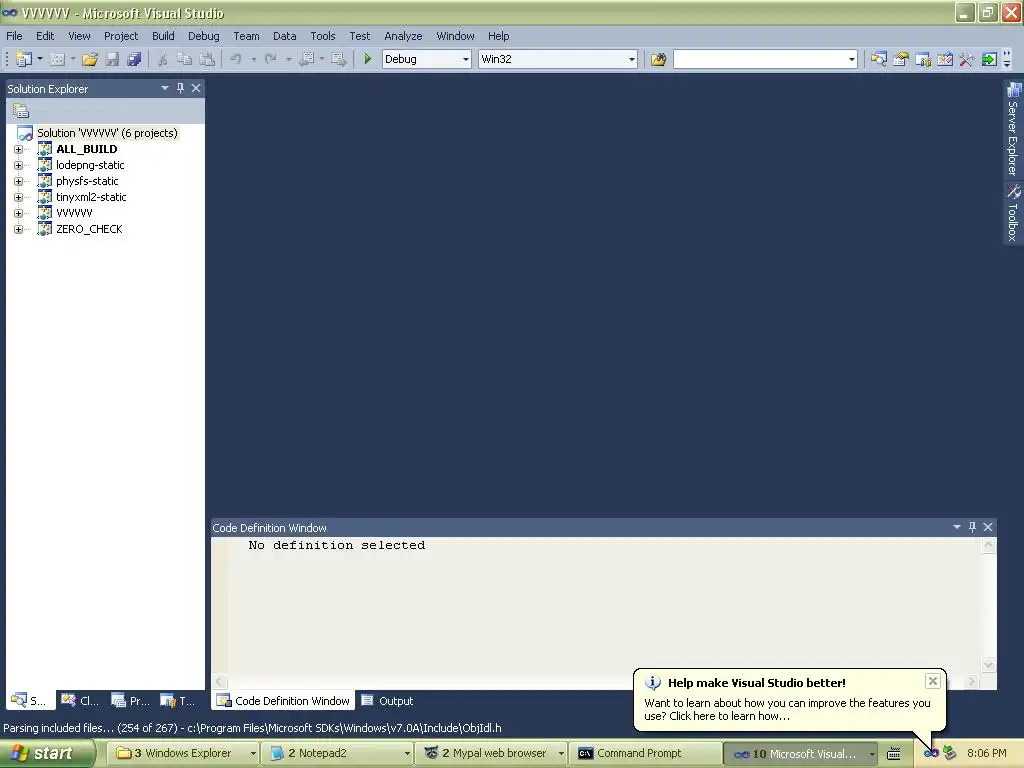
Task: Open the Toolbox side tab
Action: (x=1013, y=214)
